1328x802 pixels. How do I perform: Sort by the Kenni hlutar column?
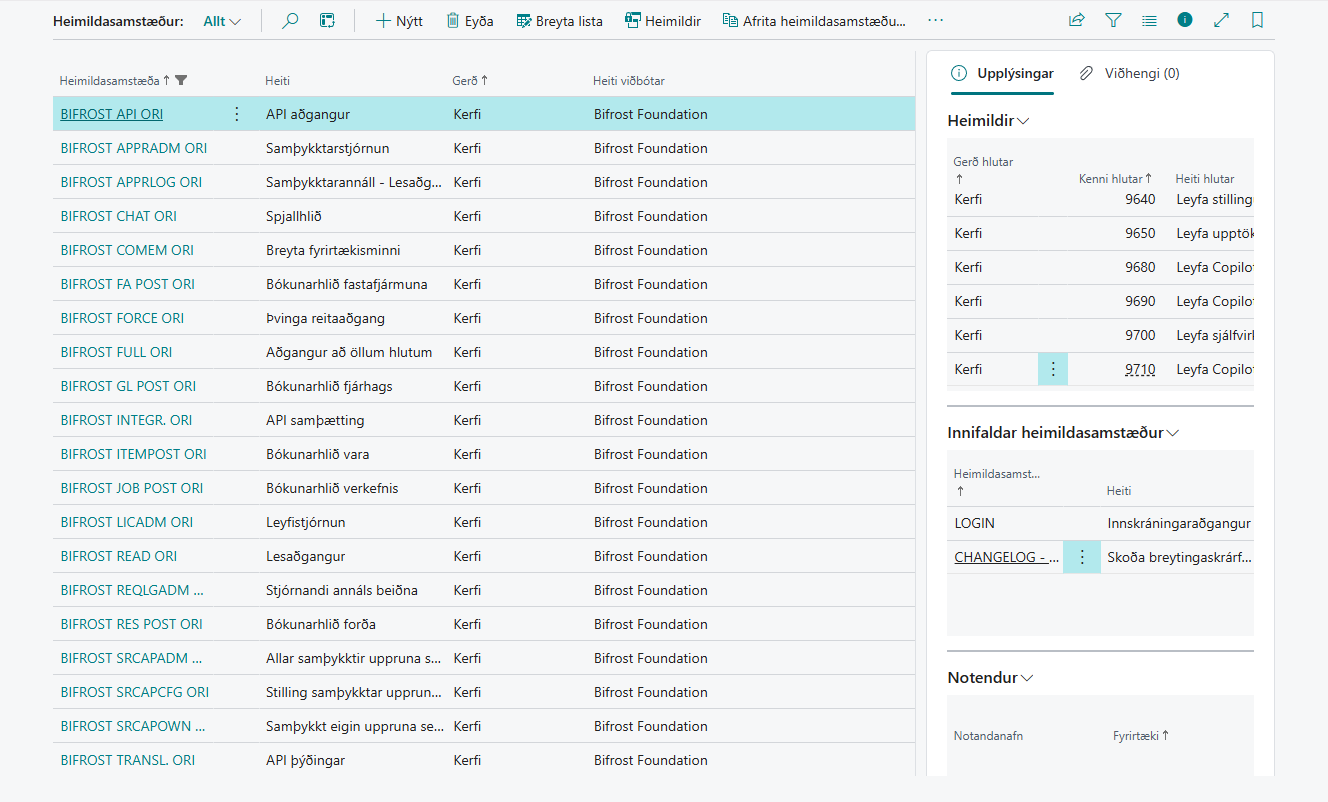[1115, 179]
